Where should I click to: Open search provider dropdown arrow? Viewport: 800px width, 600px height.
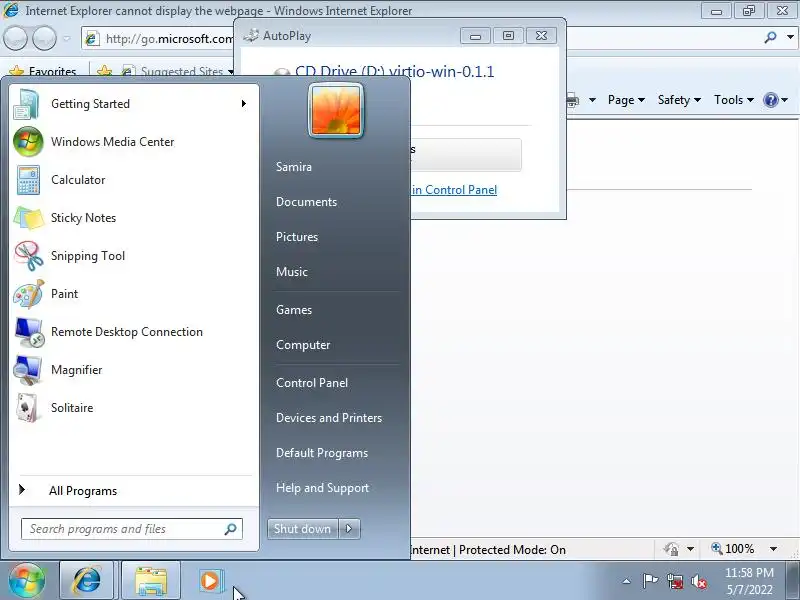click(x=790, y=37)
